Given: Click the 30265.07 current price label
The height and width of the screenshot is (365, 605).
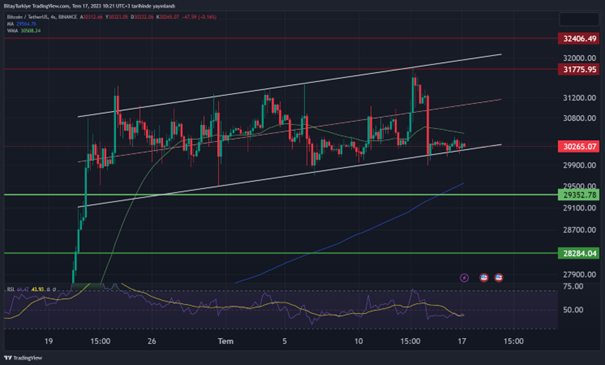Looking at the screenshot, I should click(578, 147).
